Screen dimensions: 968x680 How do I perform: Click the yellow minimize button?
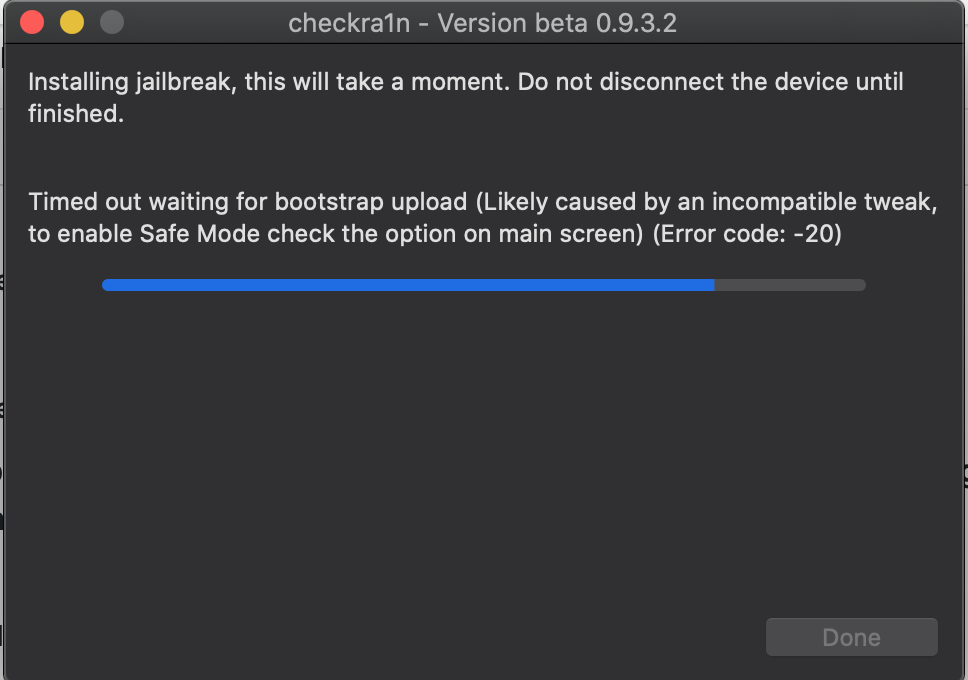71,22
